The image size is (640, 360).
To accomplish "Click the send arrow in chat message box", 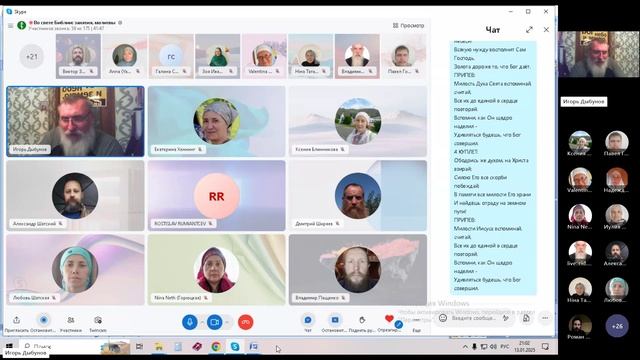I will click(x=506, y=318).
